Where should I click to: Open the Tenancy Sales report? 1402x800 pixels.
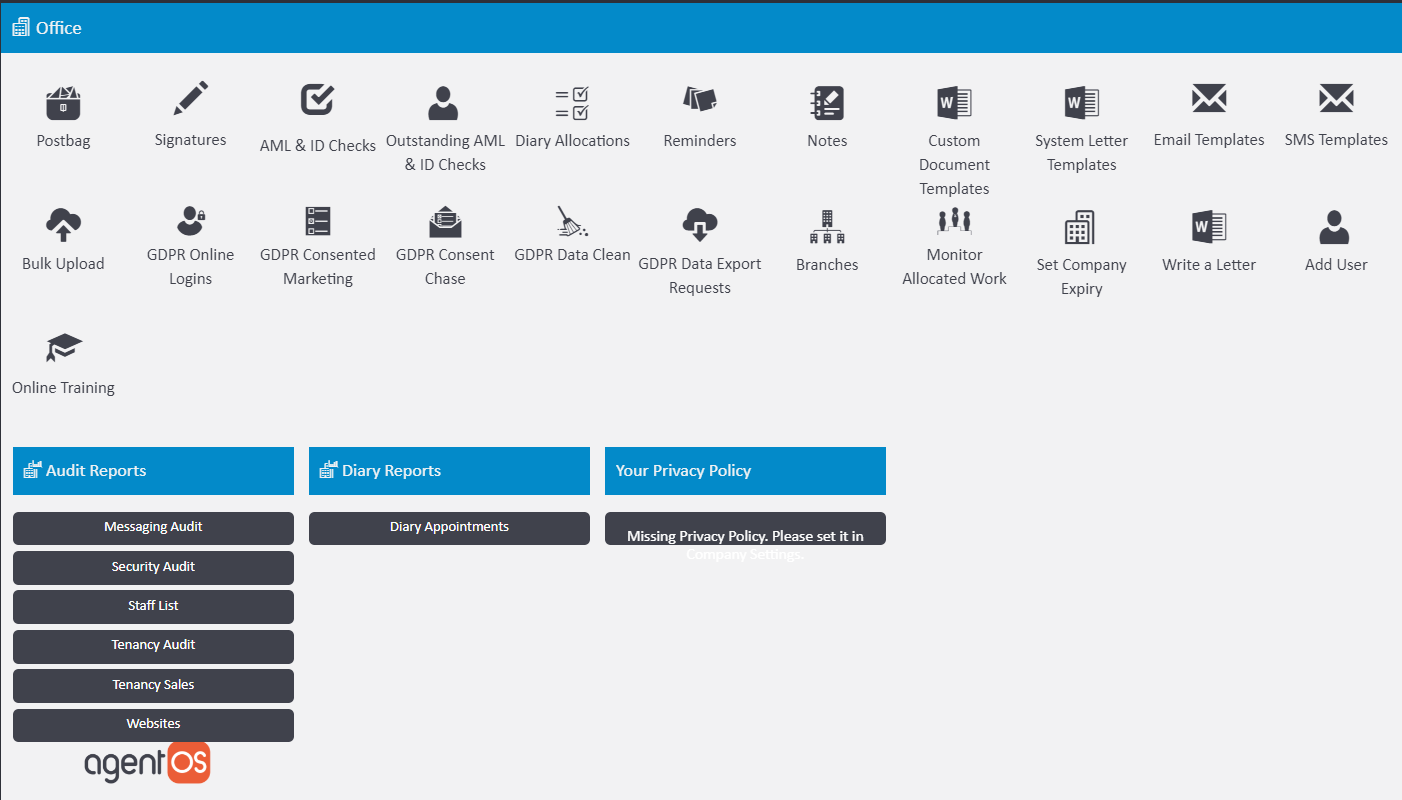153,685
